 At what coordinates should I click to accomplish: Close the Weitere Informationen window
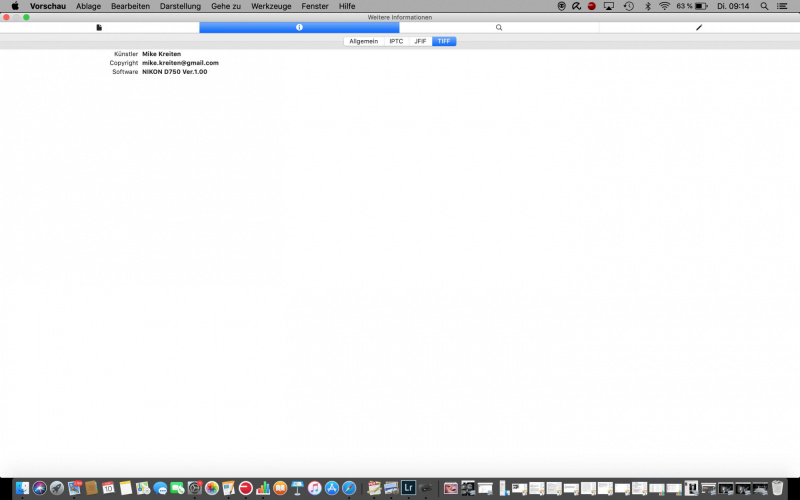coord(6,17)
